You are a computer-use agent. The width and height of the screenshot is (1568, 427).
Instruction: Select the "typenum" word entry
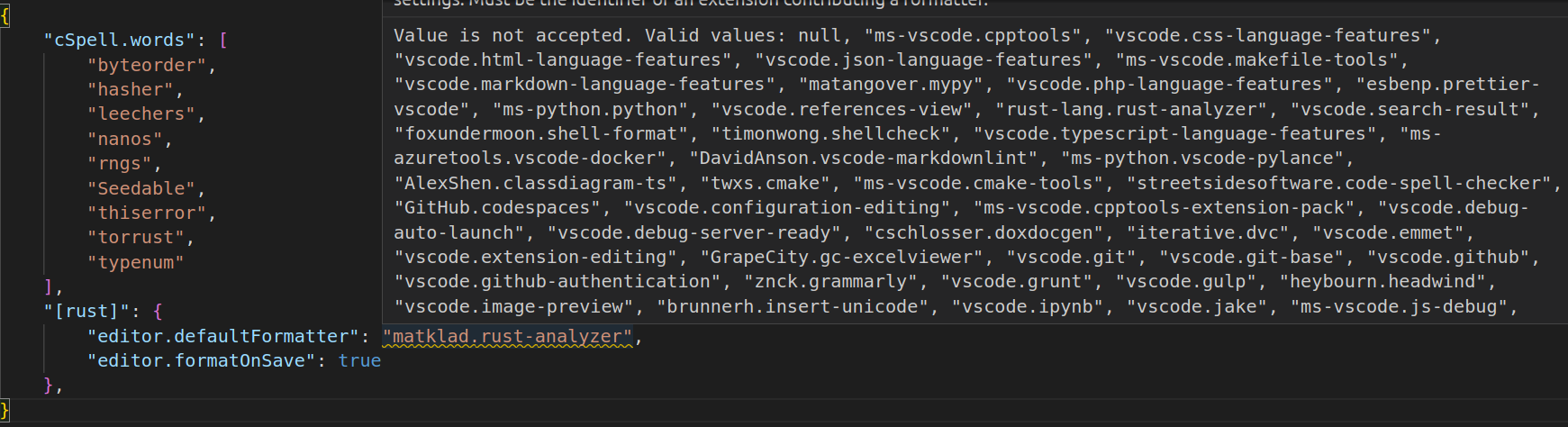pos(136,262)
